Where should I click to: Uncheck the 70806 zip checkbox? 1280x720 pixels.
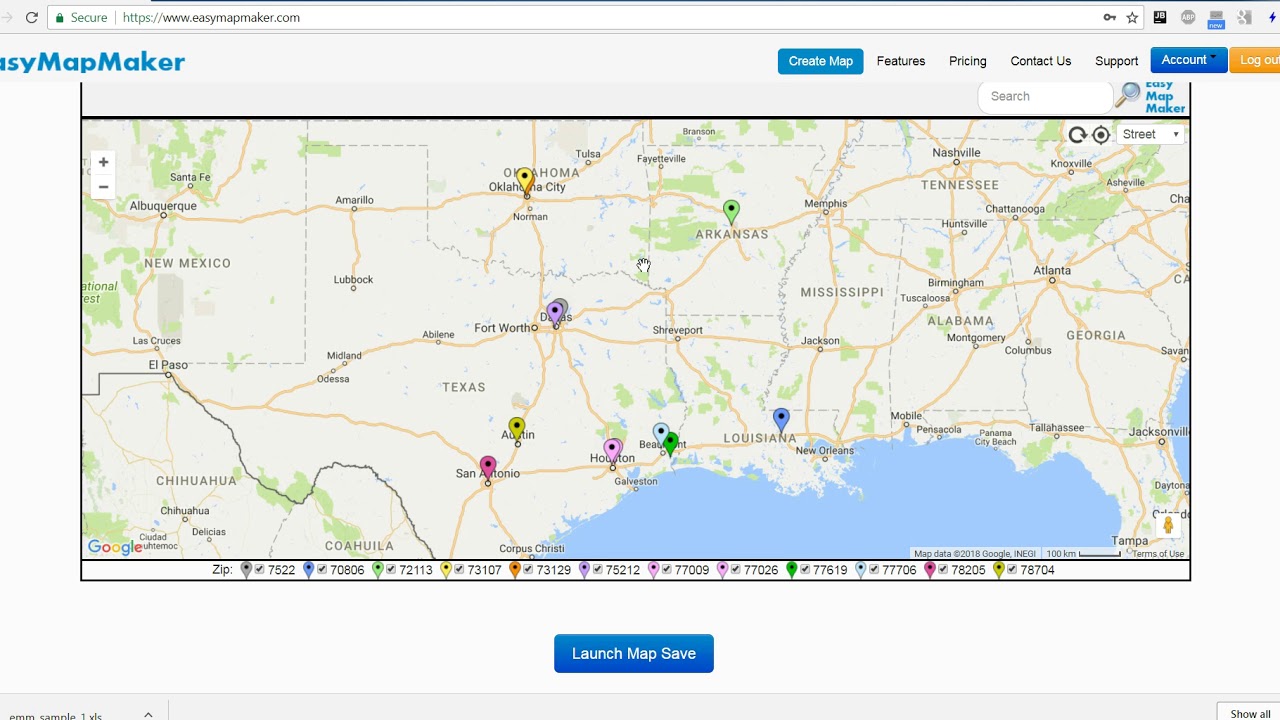tap(321, 570)
